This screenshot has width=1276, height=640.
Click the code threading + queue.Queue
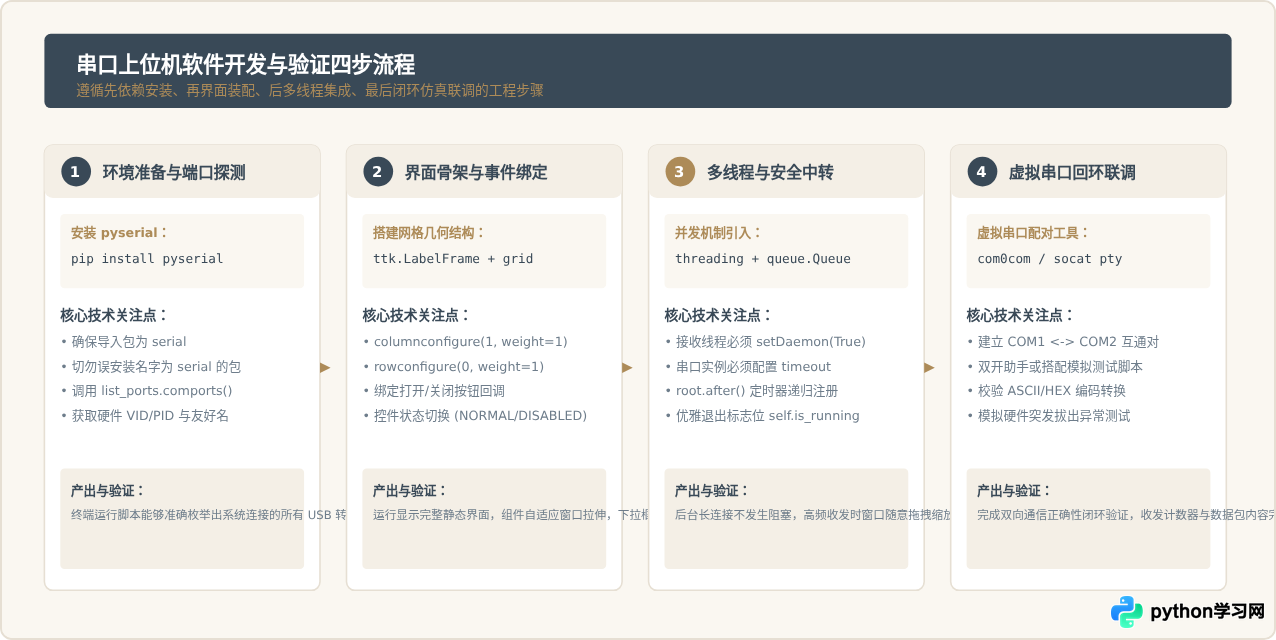click(x=763, y=259)
